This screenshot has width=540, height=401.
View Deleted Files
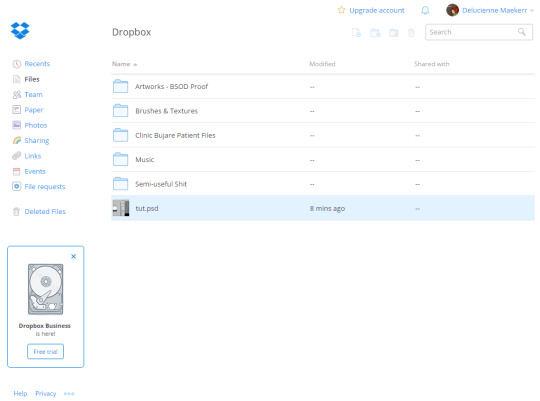tap(45, 212)
